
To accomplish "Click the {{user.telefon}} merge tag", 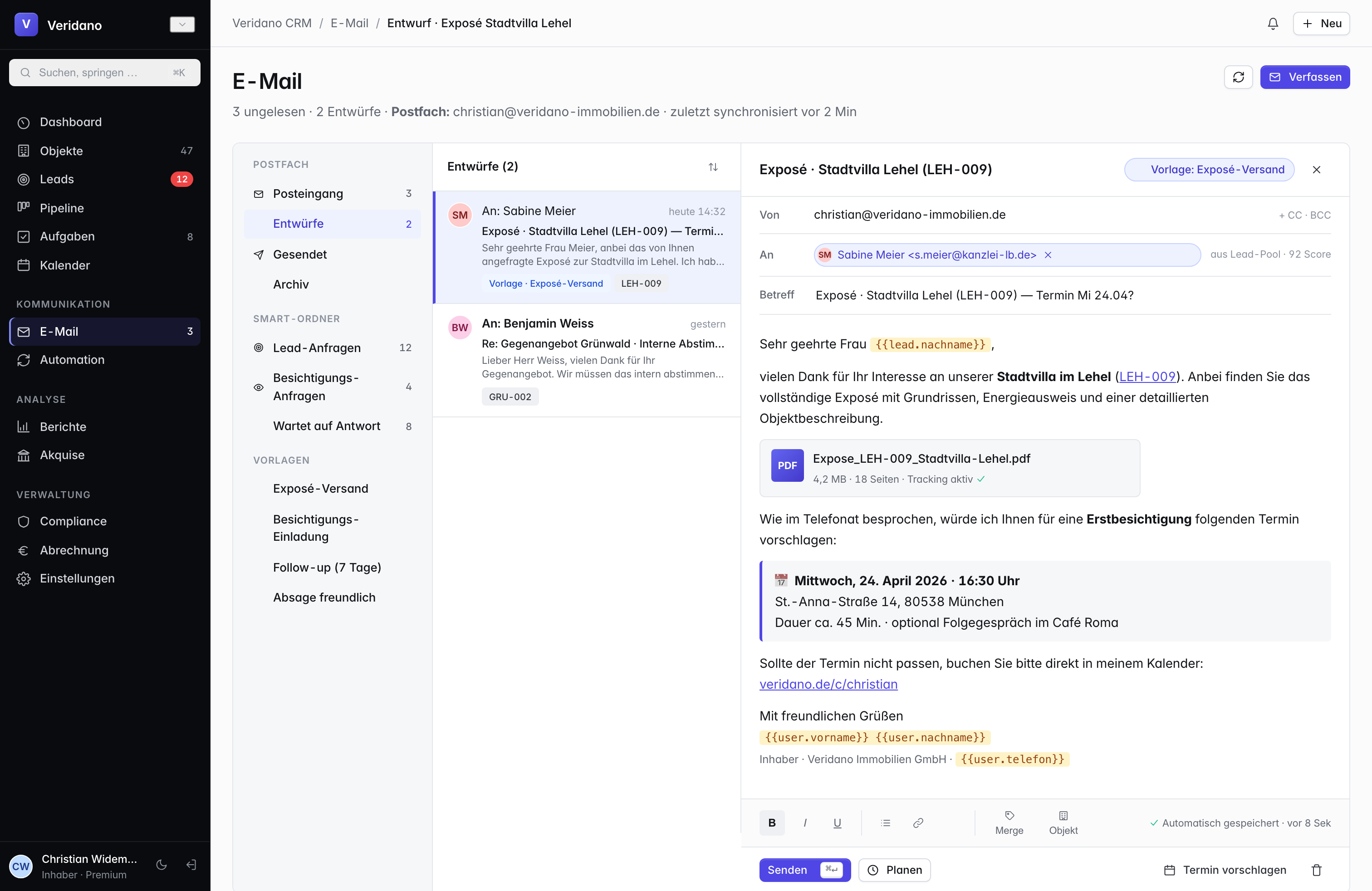I will coord(1012,759).
